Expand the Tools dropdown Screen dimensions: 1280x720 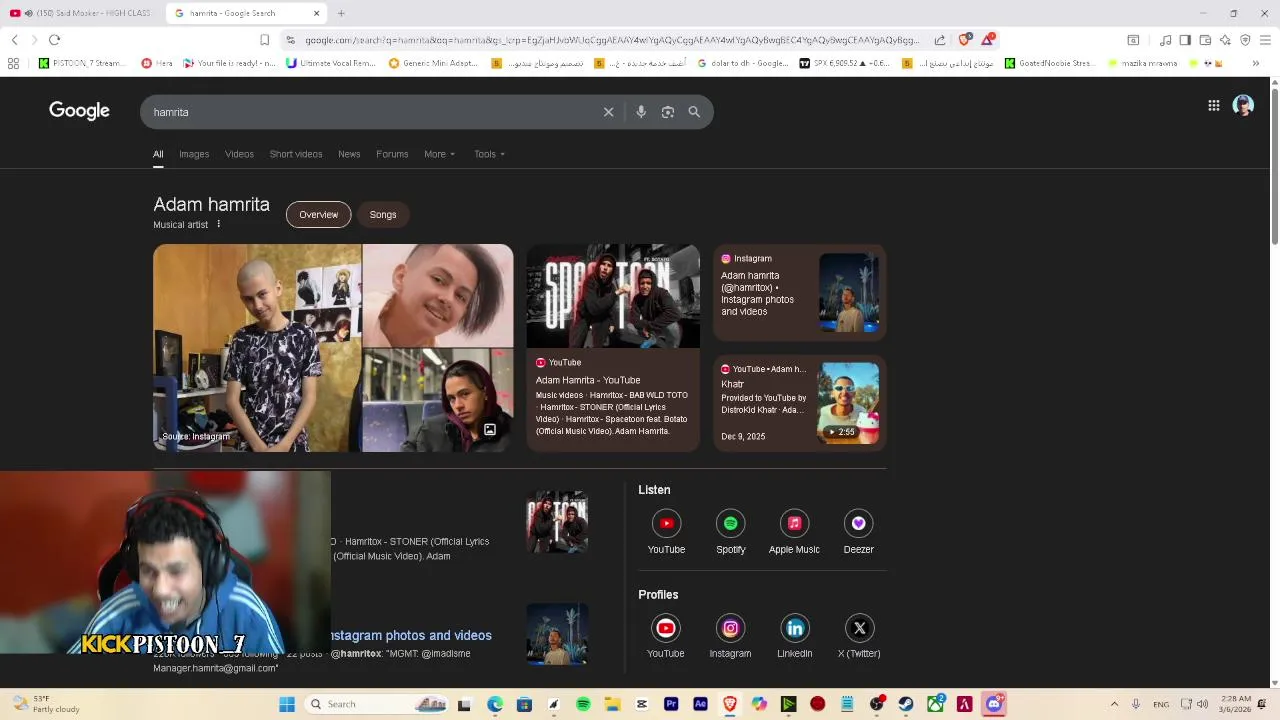(x=490, y=154)
